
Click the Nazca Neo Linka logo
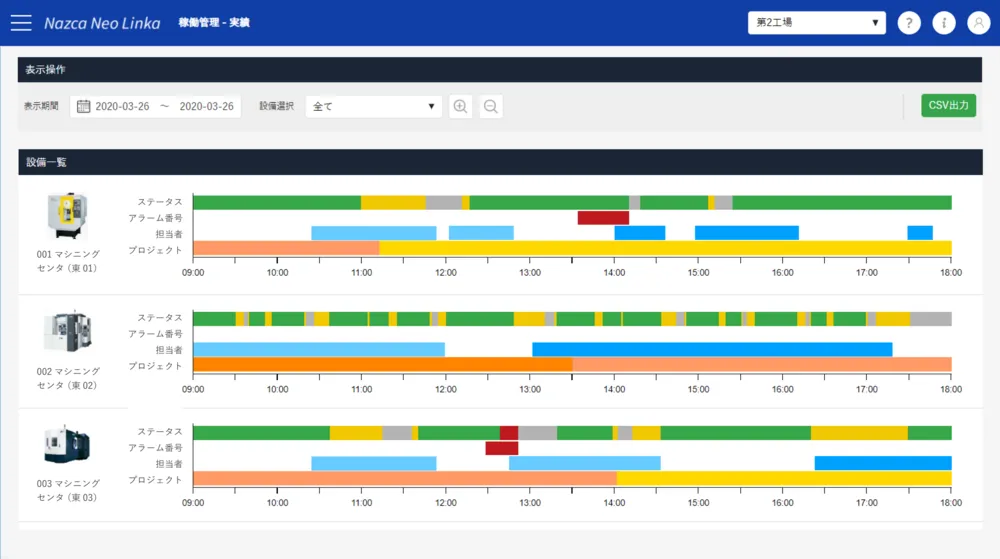point(102,23)
